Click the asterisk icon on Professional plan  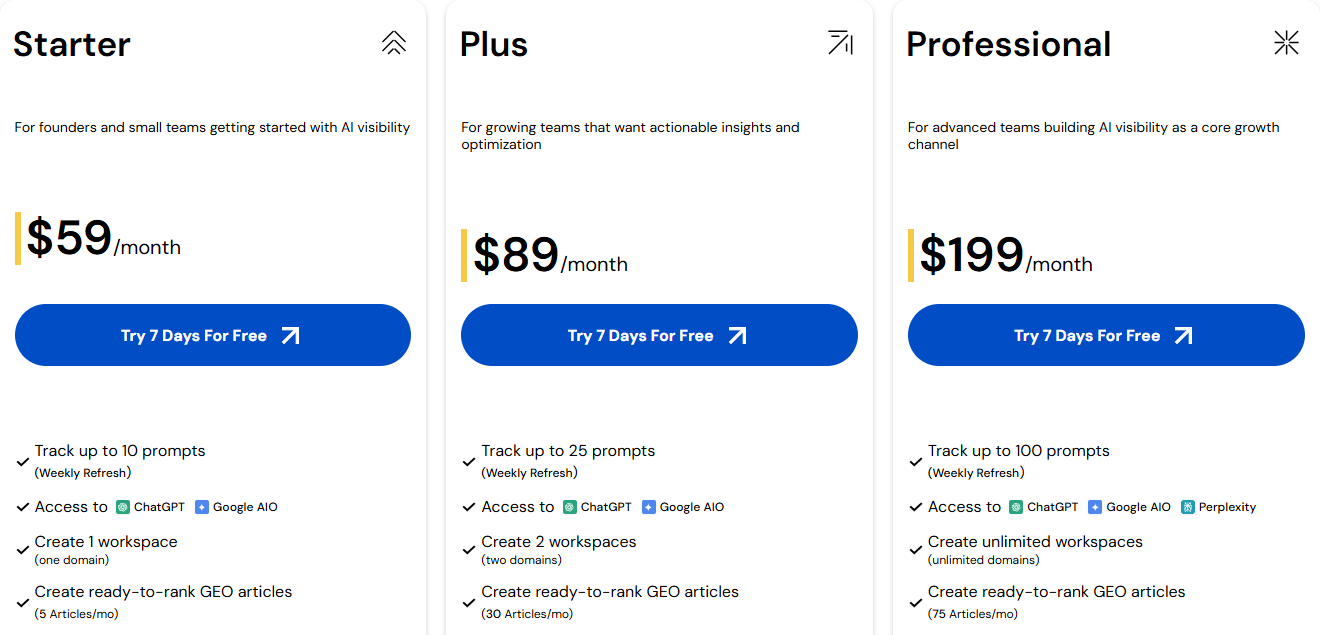(1287, 43)
